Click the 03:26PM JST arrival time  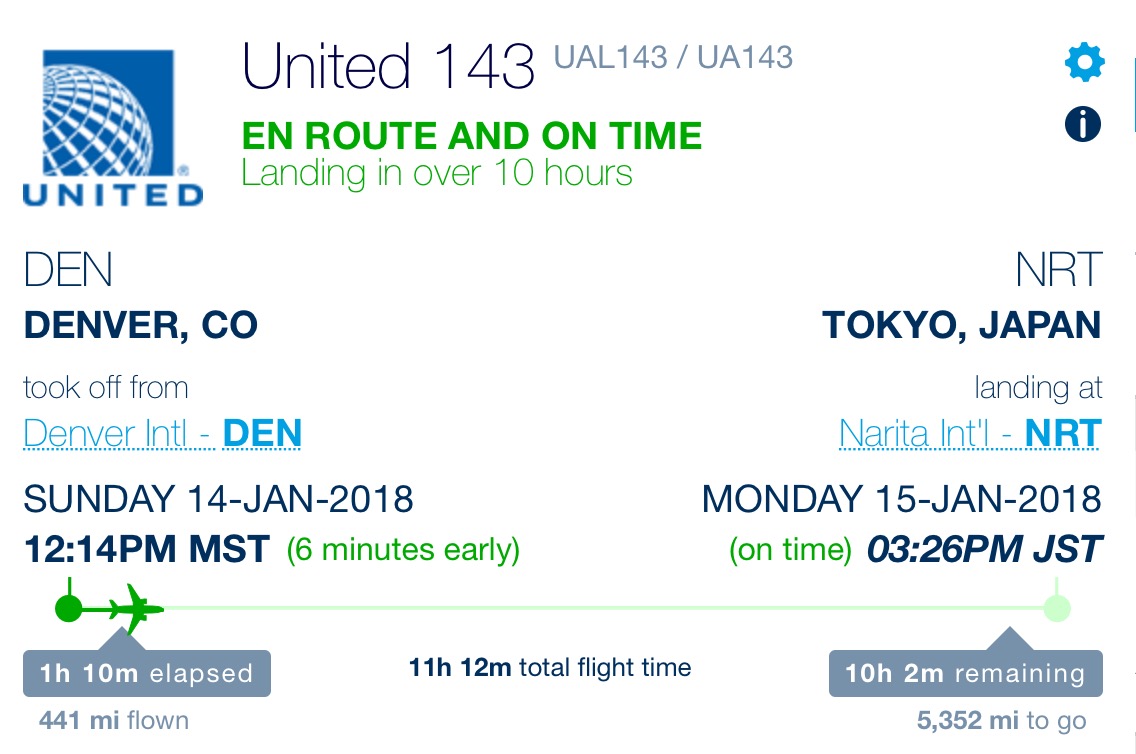pos(985,549)
